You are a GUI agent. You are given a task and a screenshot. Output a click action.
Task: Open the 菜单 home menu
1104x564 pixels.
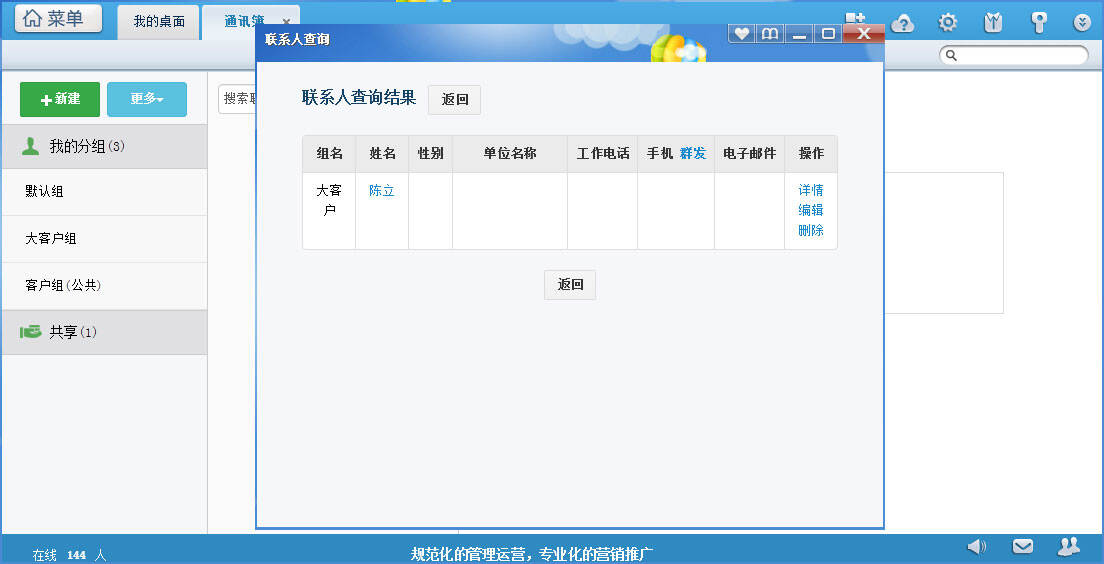click(58, 19)
